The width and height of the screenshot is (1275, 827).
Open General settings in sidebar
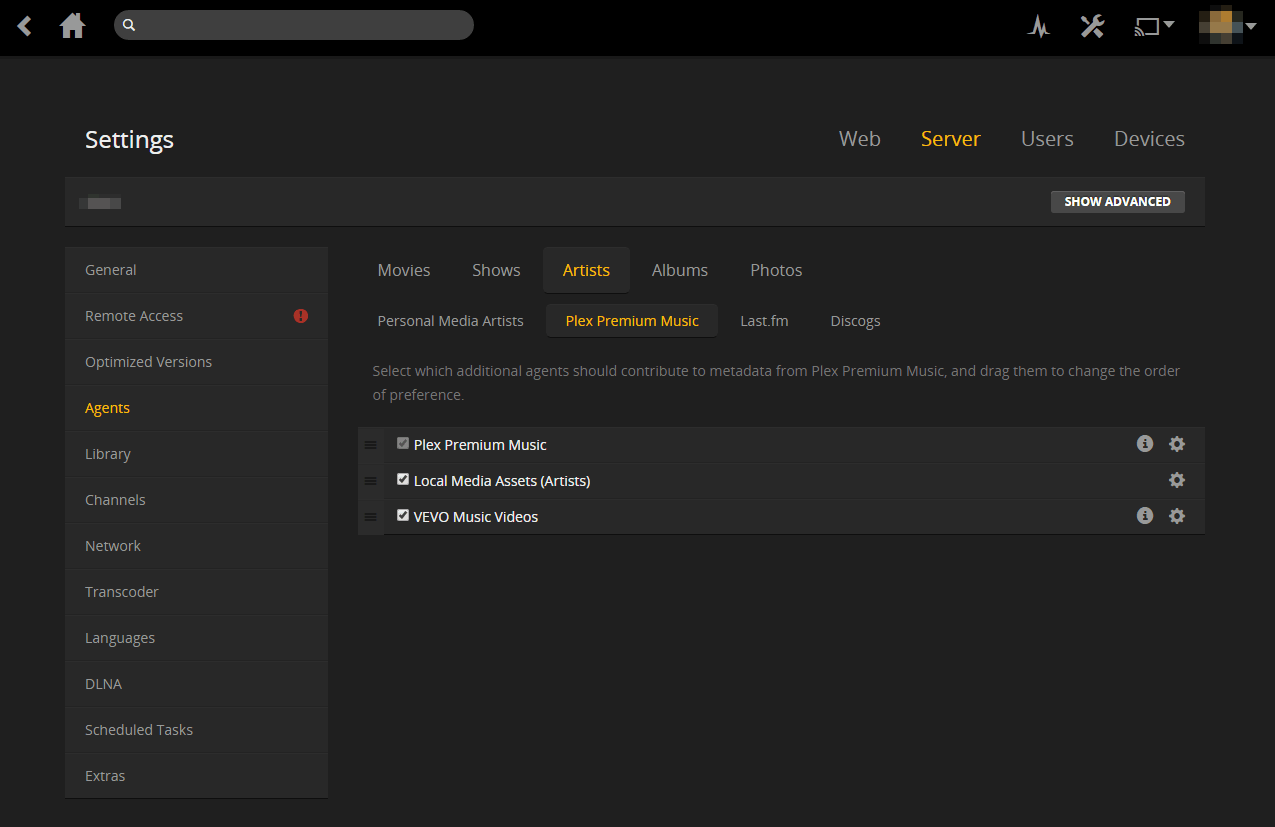(x=196, y=270)
